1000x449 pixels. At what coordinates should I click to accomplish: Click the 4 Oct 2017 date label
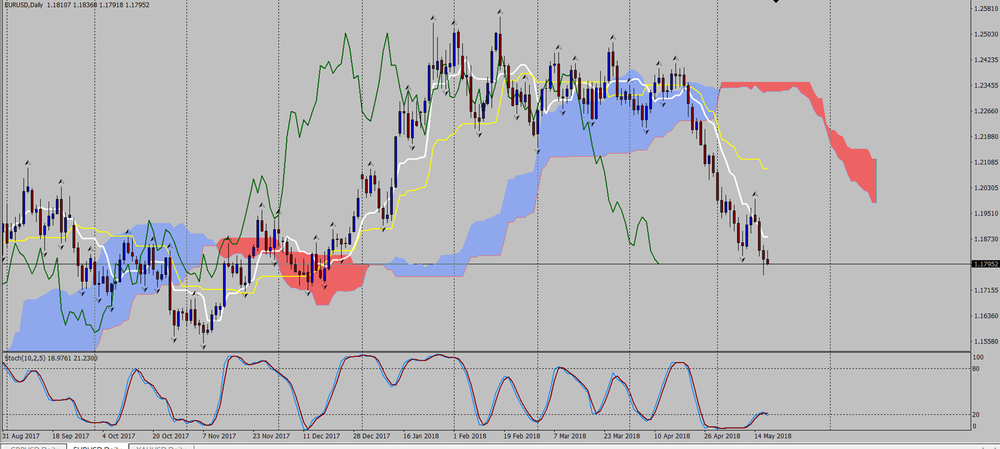(119, 436)
